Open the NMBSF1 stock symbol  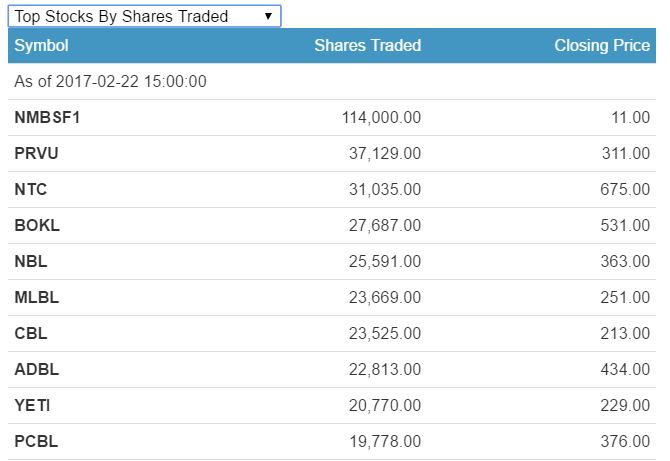click(47, 118)
